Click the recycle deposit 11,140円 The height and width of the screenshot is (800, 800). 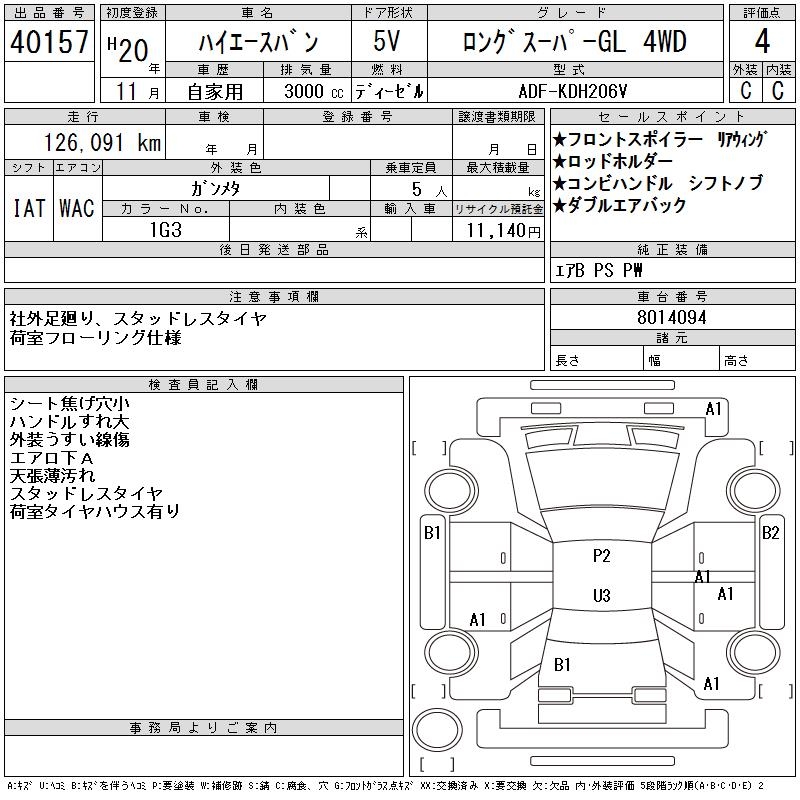click(503, 231)
